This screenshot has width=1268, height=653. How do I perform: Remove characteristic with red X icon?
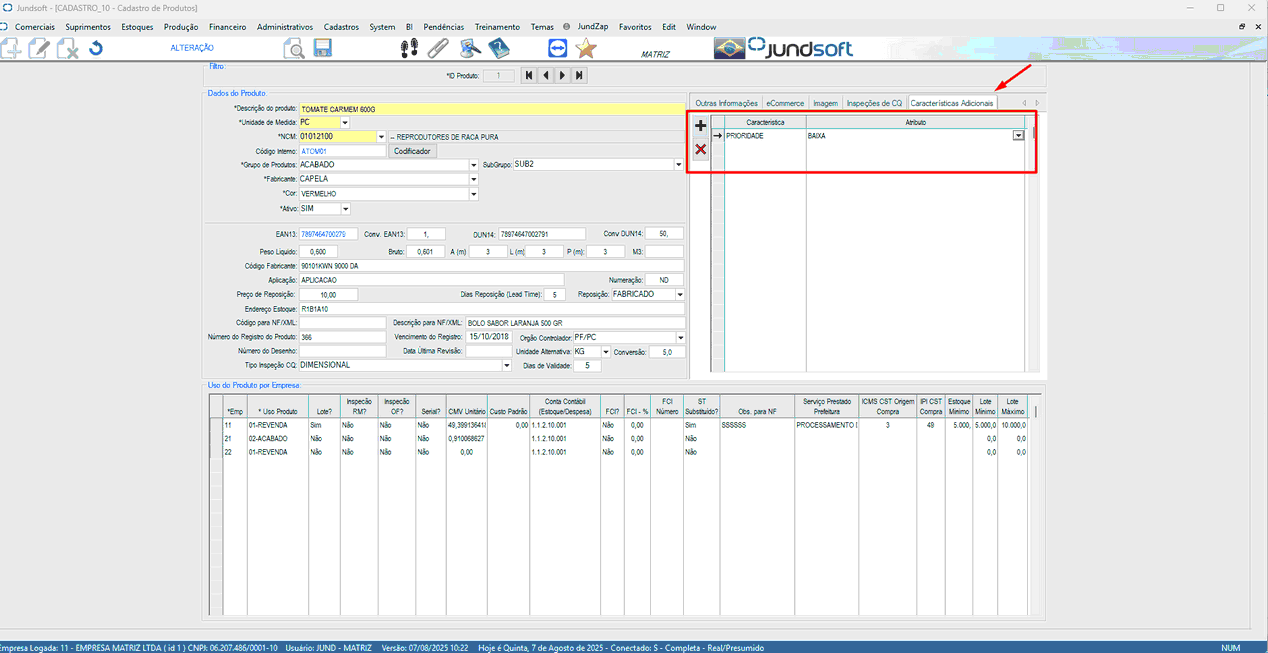coord(700,149)
